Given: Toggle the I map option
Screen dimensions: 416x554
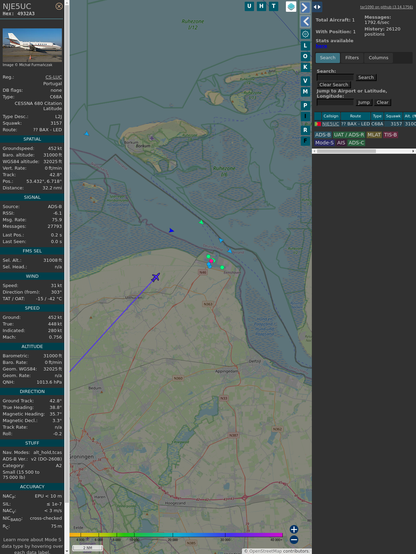Looking at the screenshot, I should [305, 116].
